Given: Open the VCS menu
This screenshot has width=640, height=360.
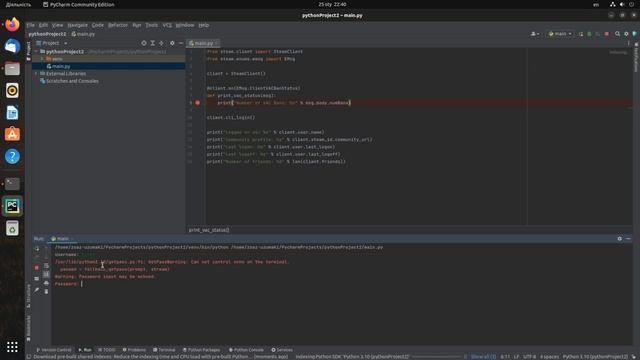Looking at the screenshot, I should click(167, 25).
